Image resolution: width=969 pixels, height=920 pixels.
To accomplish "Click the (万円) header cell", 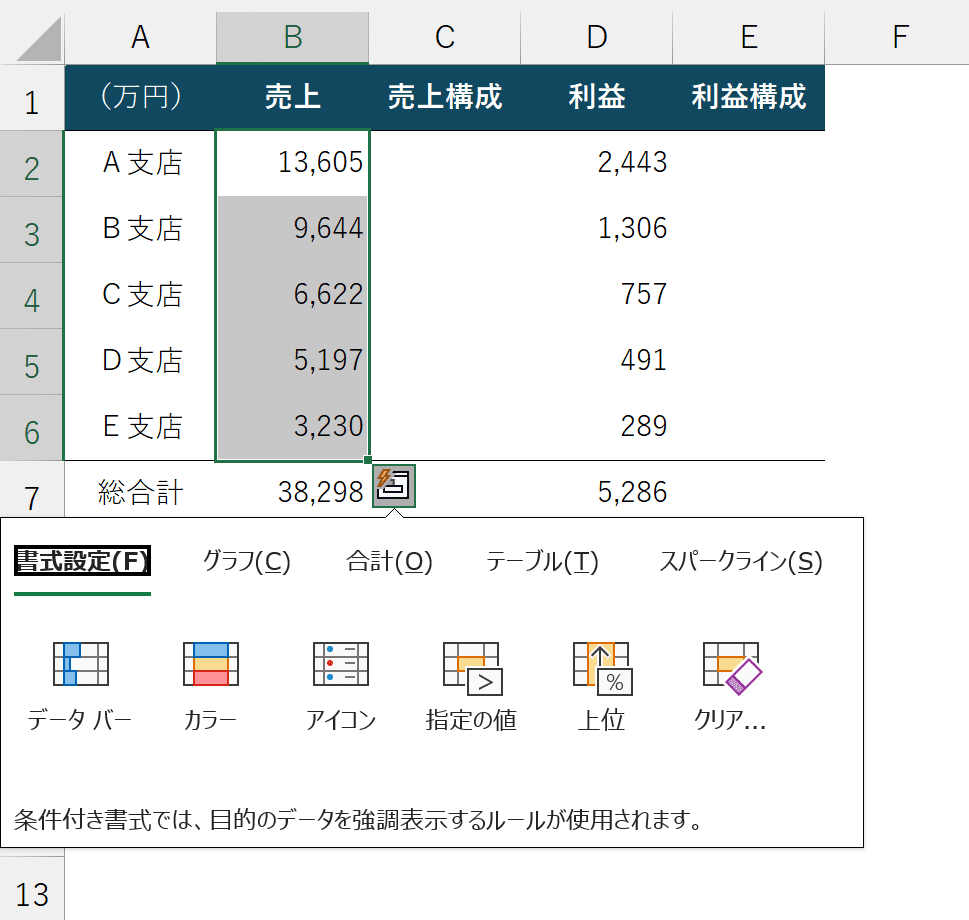I will (x=140, y=98).
